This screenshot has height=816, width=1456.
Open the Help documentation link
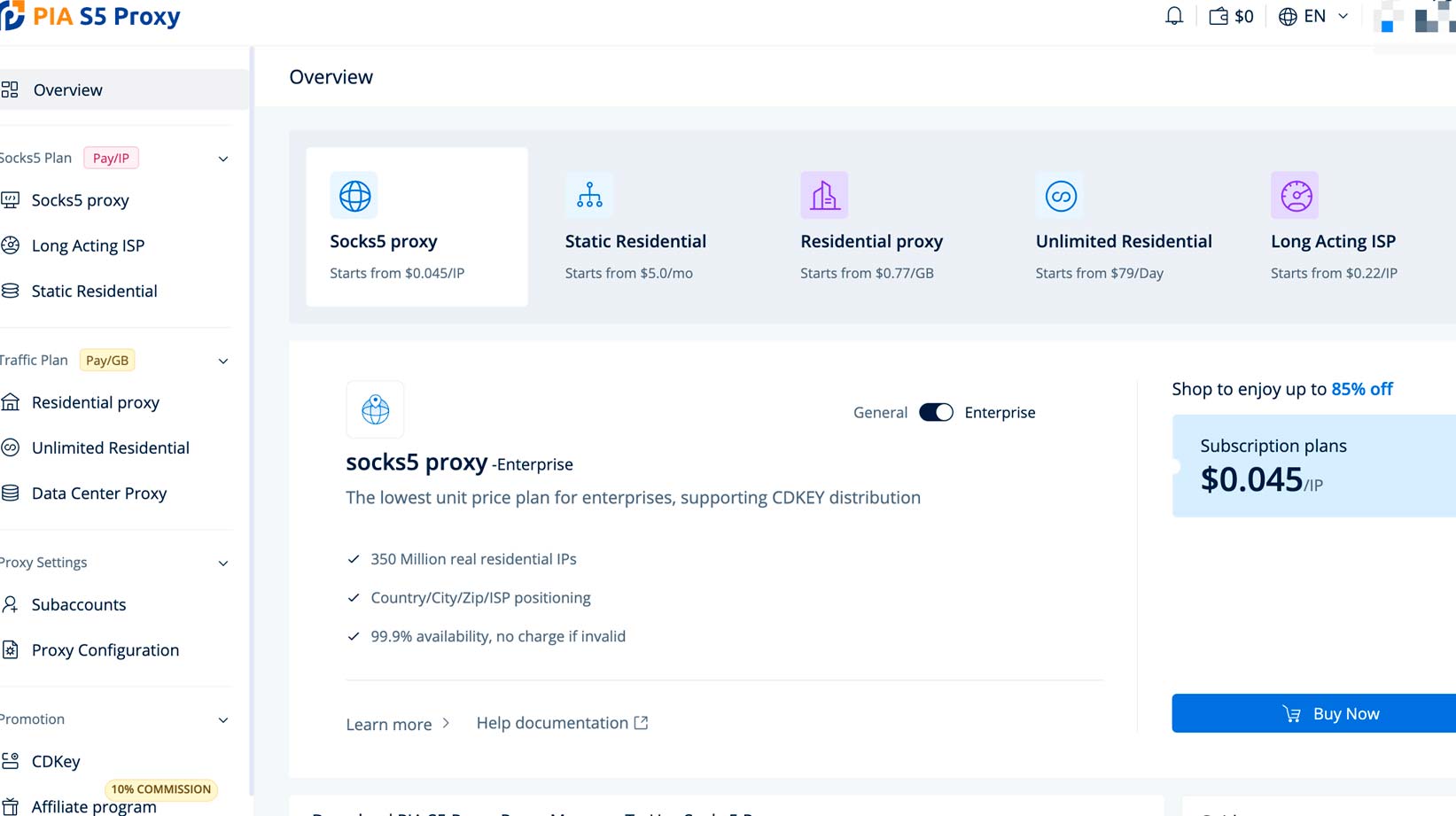pos(562,723)
